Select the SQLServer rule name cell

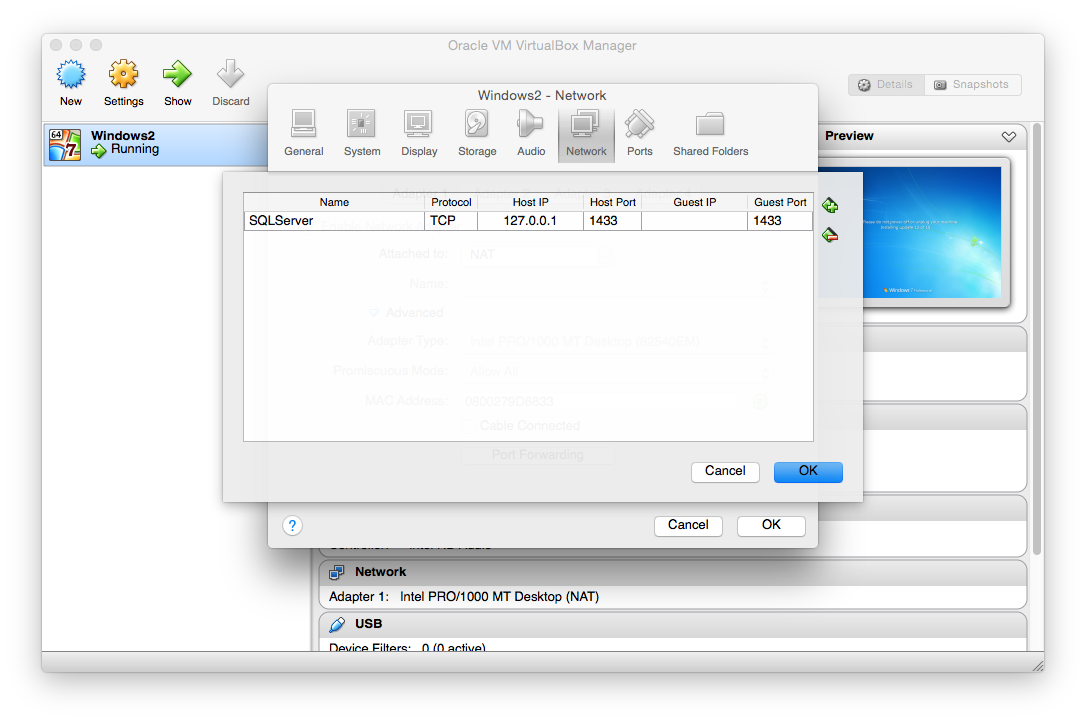click(334, 221)
